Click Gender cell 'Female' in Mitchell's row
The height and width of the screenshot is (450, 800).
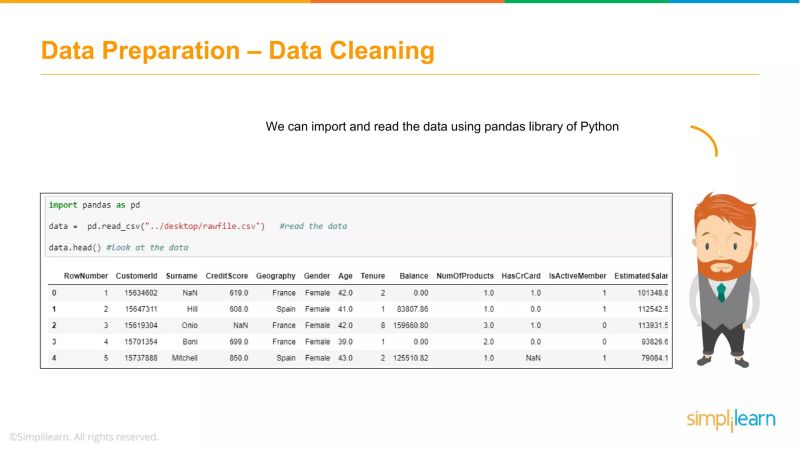click(317, 358)
